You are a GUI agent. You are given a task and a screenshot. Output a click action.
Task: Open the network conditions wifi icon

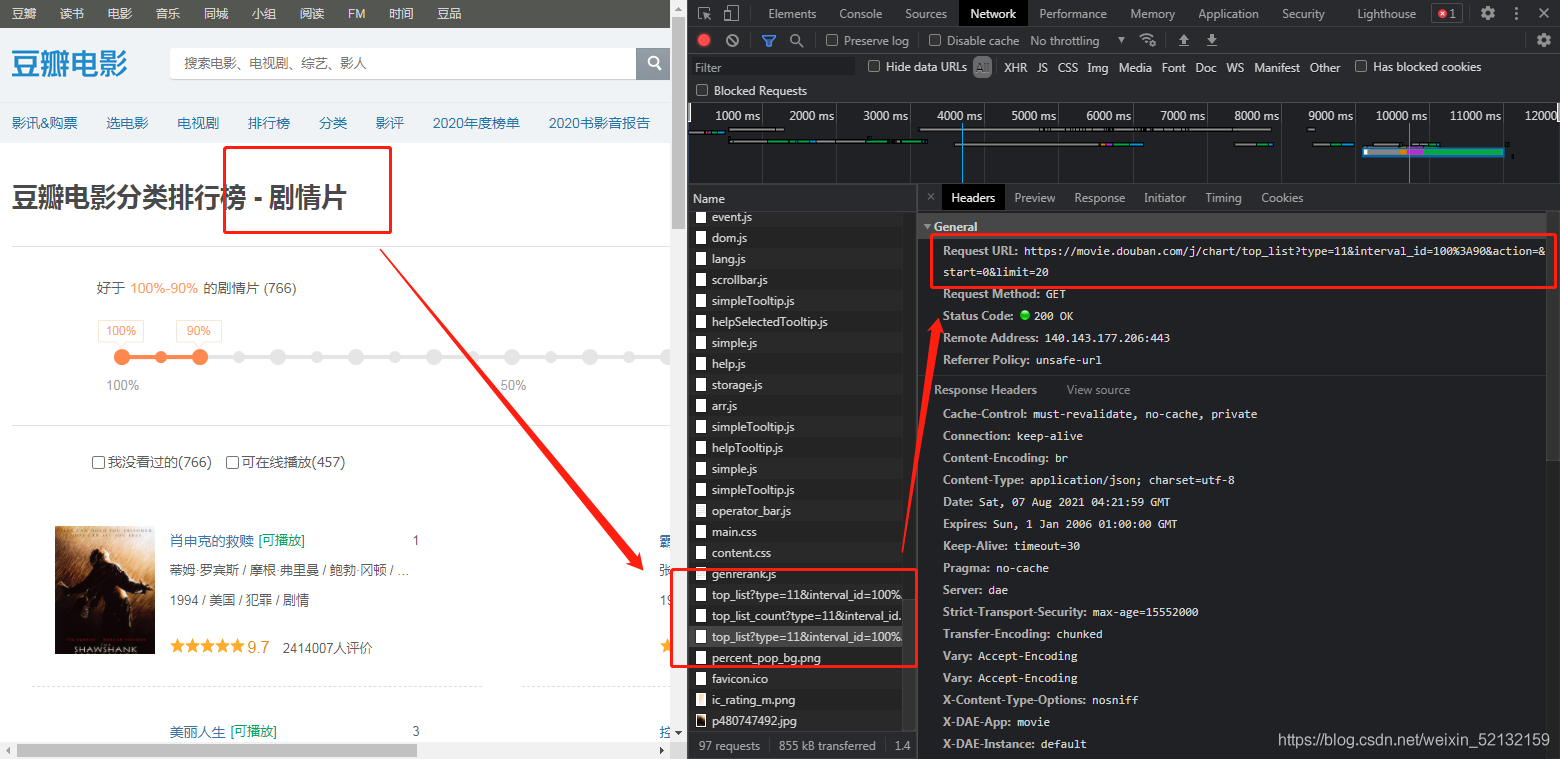(x=1148, y=40)
